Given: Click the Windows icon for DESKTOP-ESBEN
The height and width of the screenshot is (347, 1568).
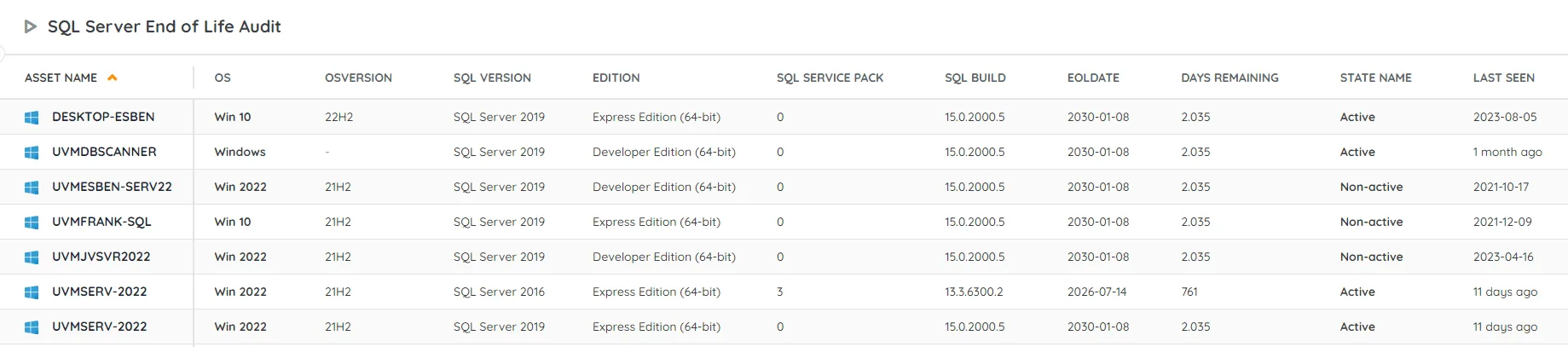Looking at the screenshot, I should (x=32, y=118).
